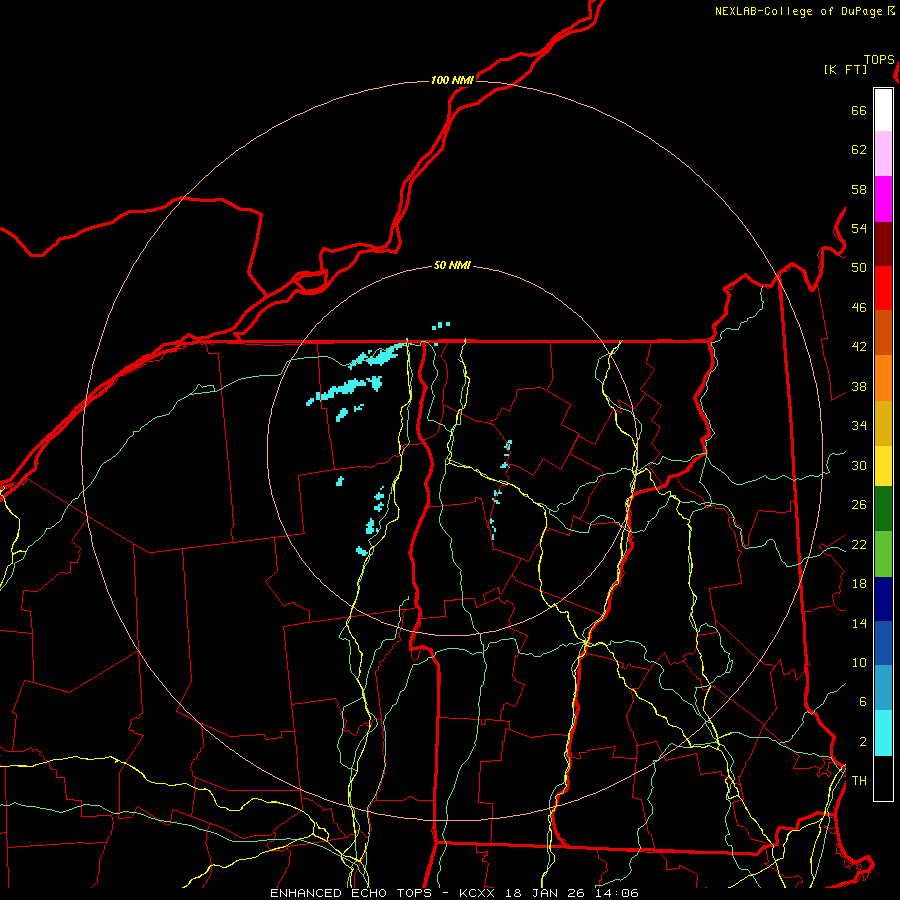Click the 30 value on the legend
The width and height of the screenshot is (900, 900).
(859, 465)
